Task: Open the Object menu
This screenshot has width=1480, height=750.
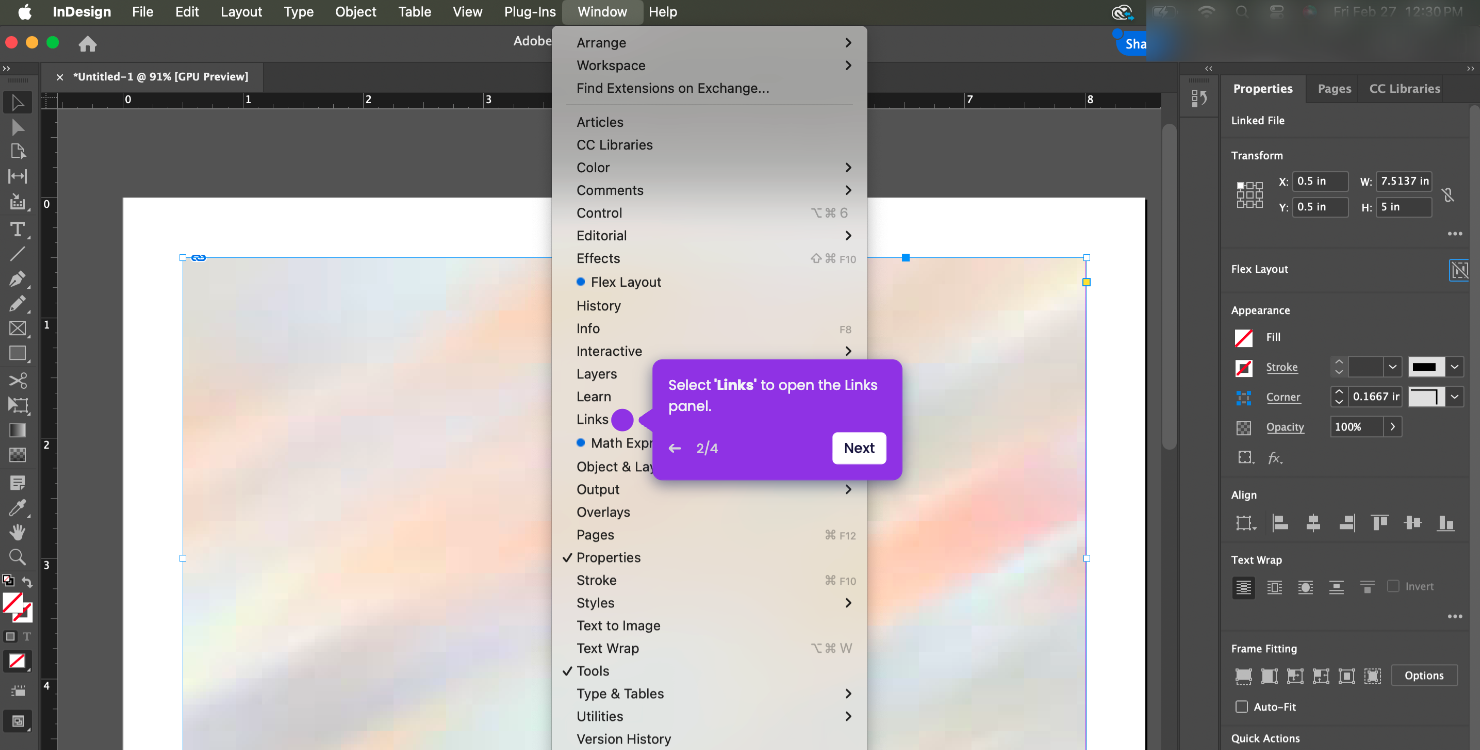Action: [355, 12]
